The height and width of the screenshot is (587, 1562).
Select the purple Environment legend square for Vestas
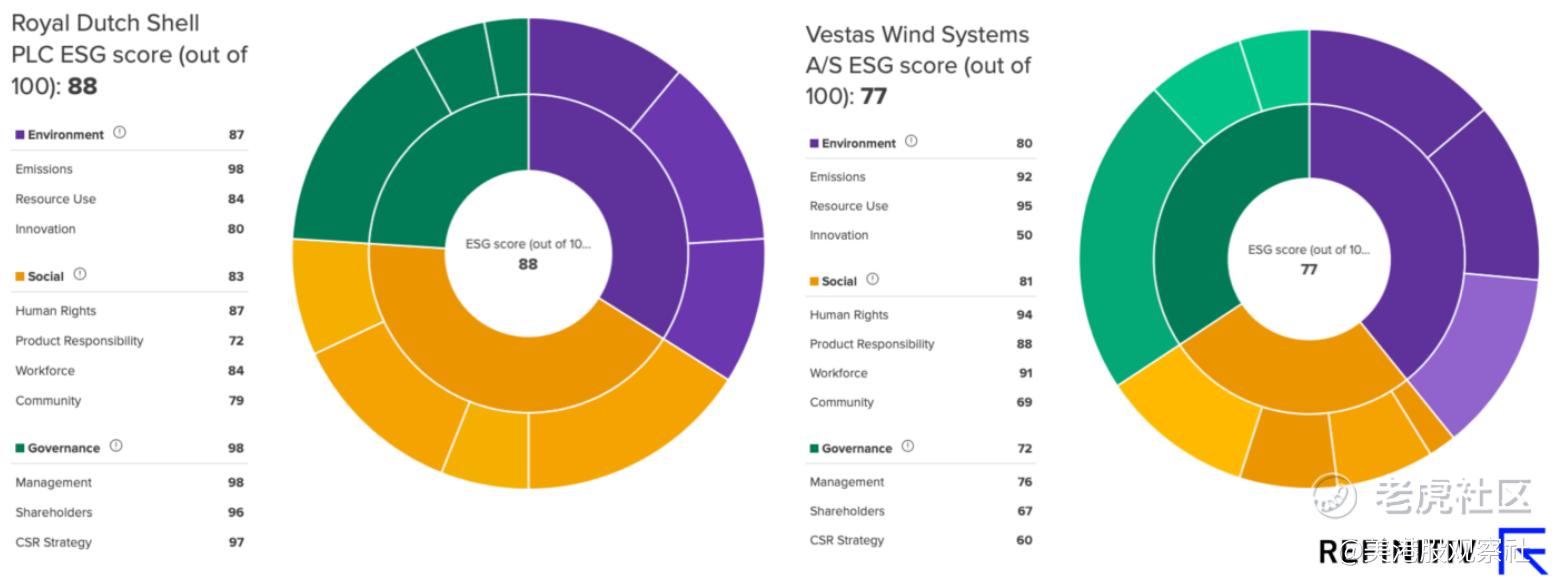pyautogui.click(x=814, y=144)
